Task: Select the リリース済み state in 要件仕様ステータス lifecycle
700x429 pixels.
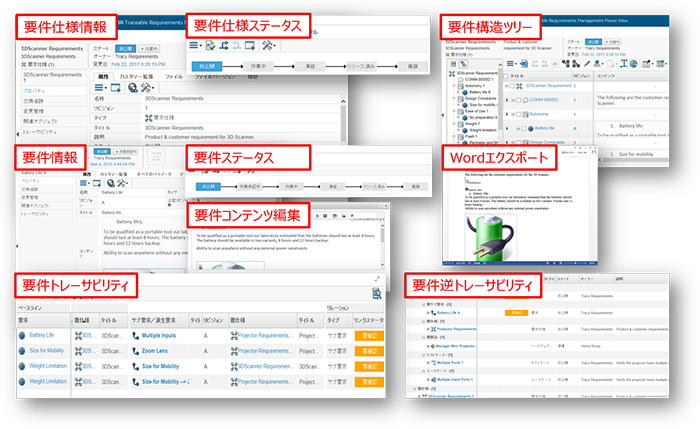Action: [x=361, y=67]
